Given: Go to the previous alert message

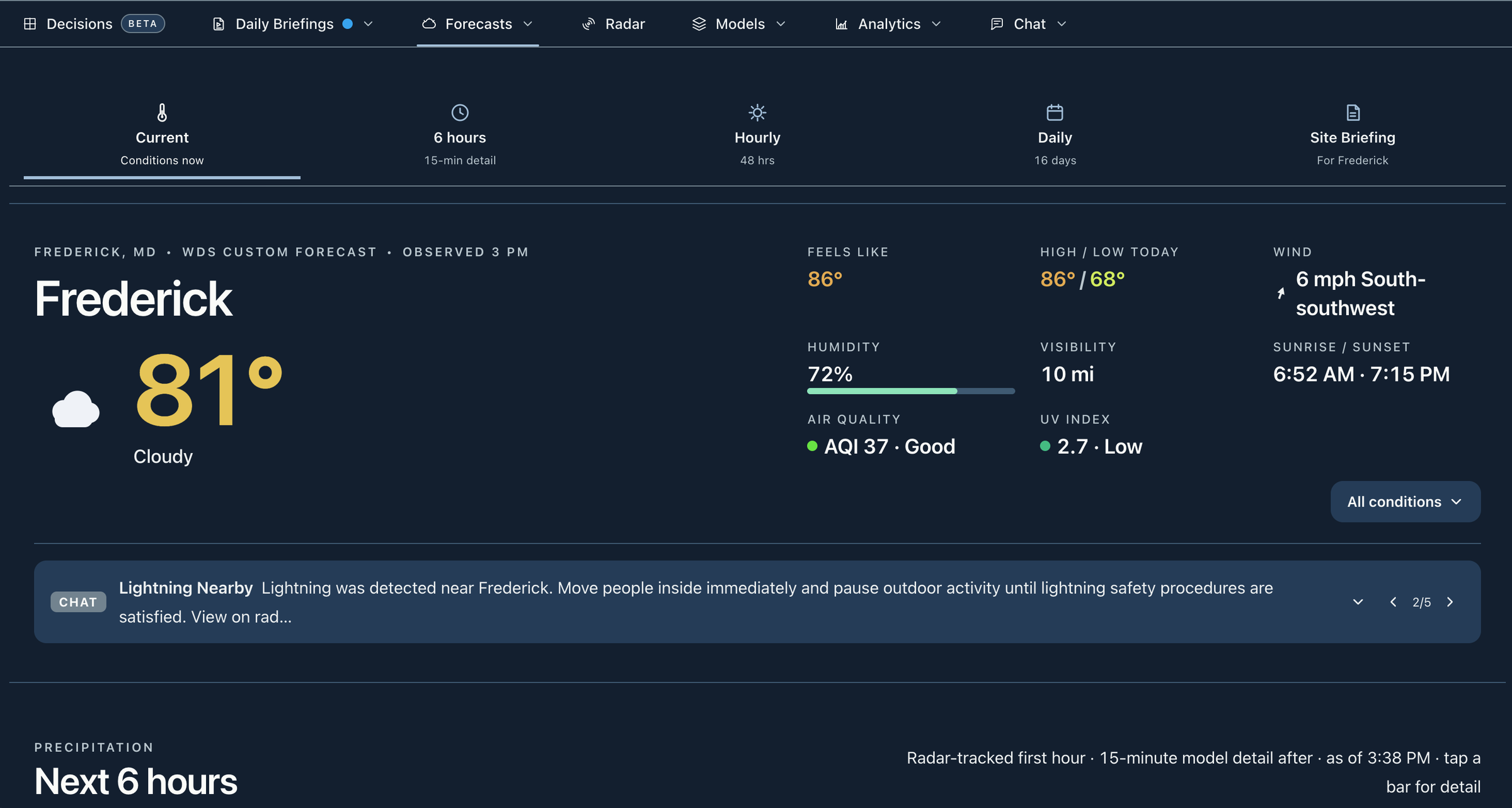Looking at the screenshot, I should (x=1393, y=602).
